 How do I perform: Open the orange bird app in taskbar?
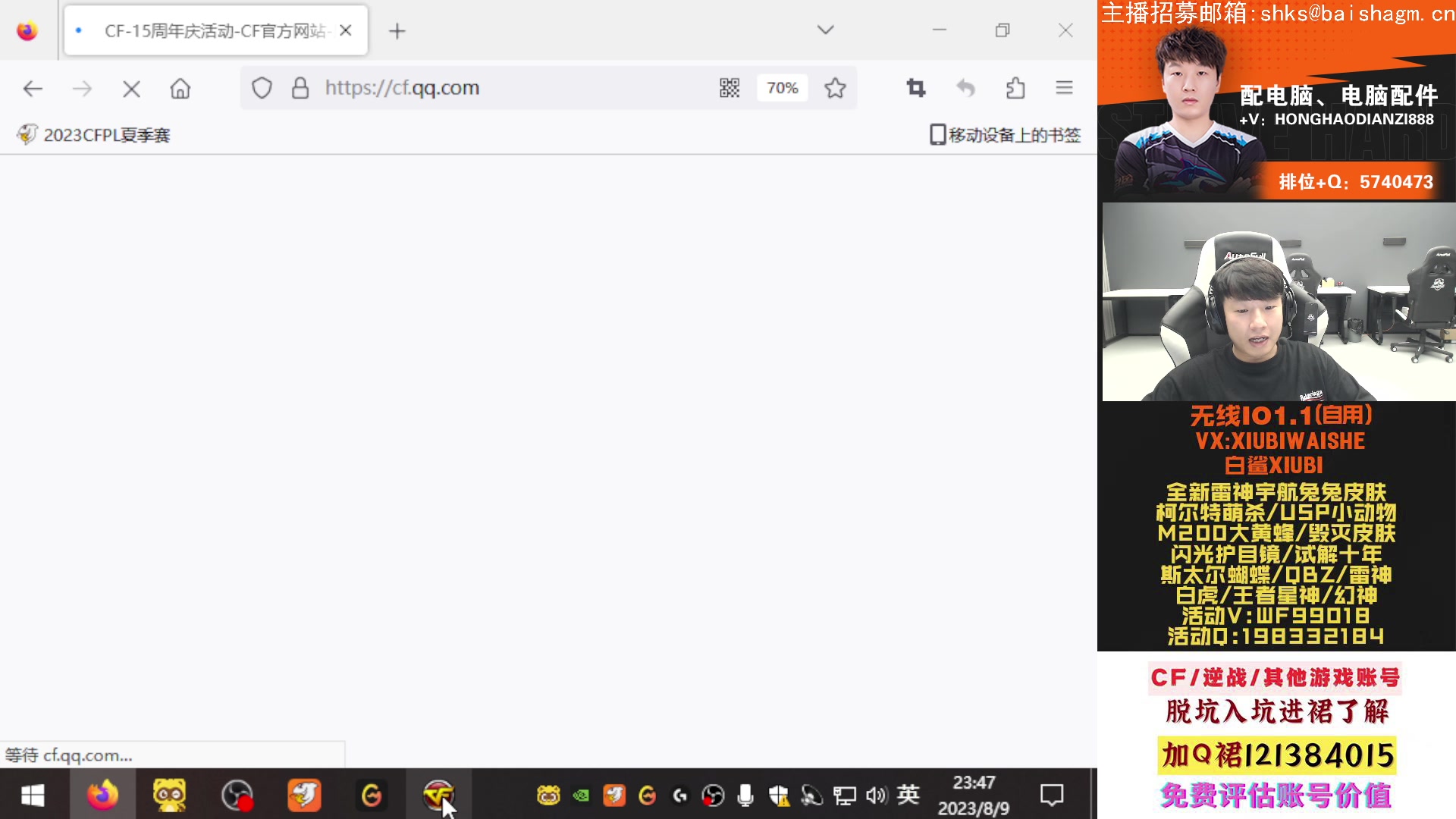[x=304, y=795]
